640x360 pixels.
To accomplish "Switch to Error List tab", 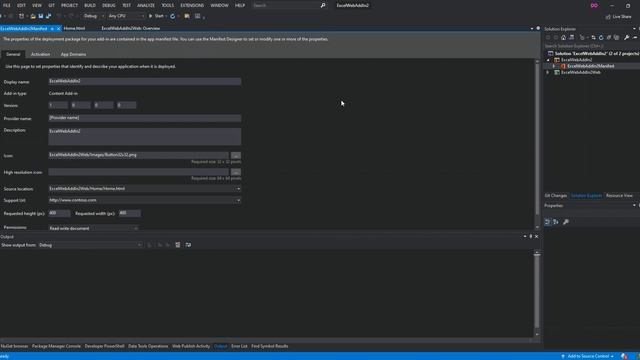I will click(x=239, y=346).
